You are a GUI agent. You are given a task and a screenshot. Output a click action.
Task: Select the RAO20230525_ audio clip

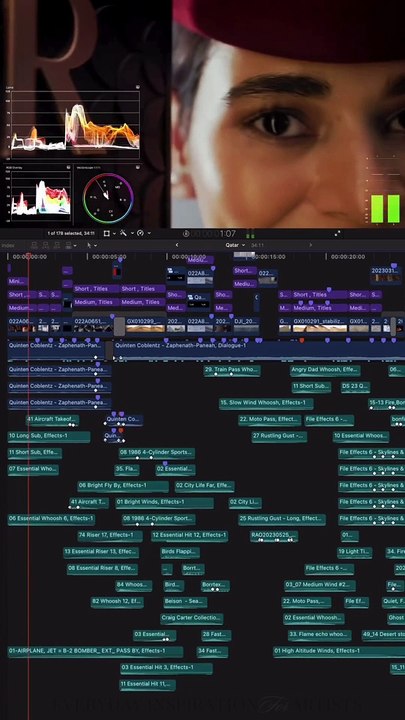(274, 536)
